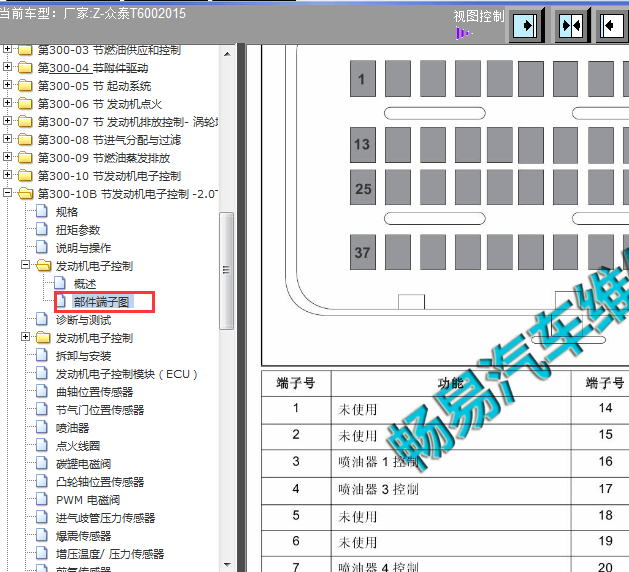Open the 规格 document
Image resolution: width=629 pixels, height=572 pixels.
(x=67, y=212)
